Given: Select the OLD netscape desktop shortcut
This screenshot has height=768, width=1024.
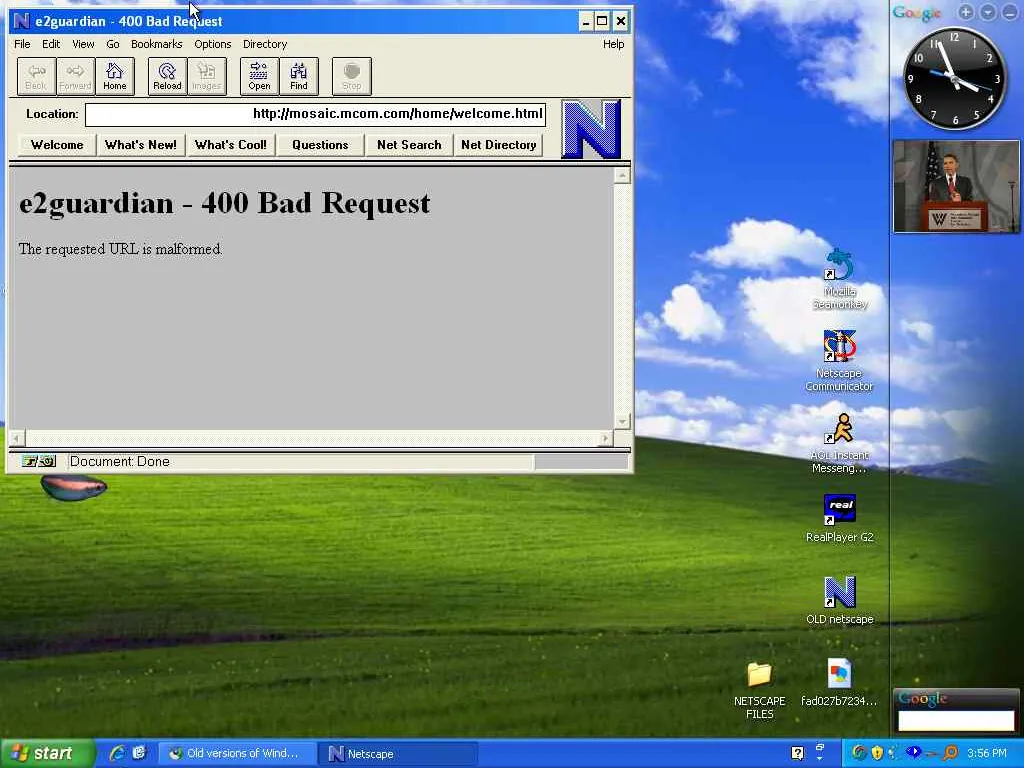Looking at the screenshot, I should pos(840,600).
